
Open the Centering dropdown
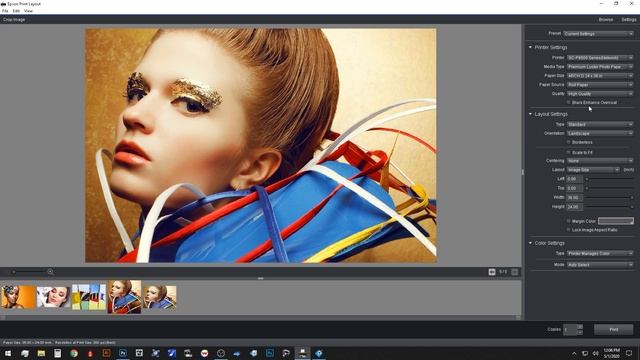[x=600, y=161]
